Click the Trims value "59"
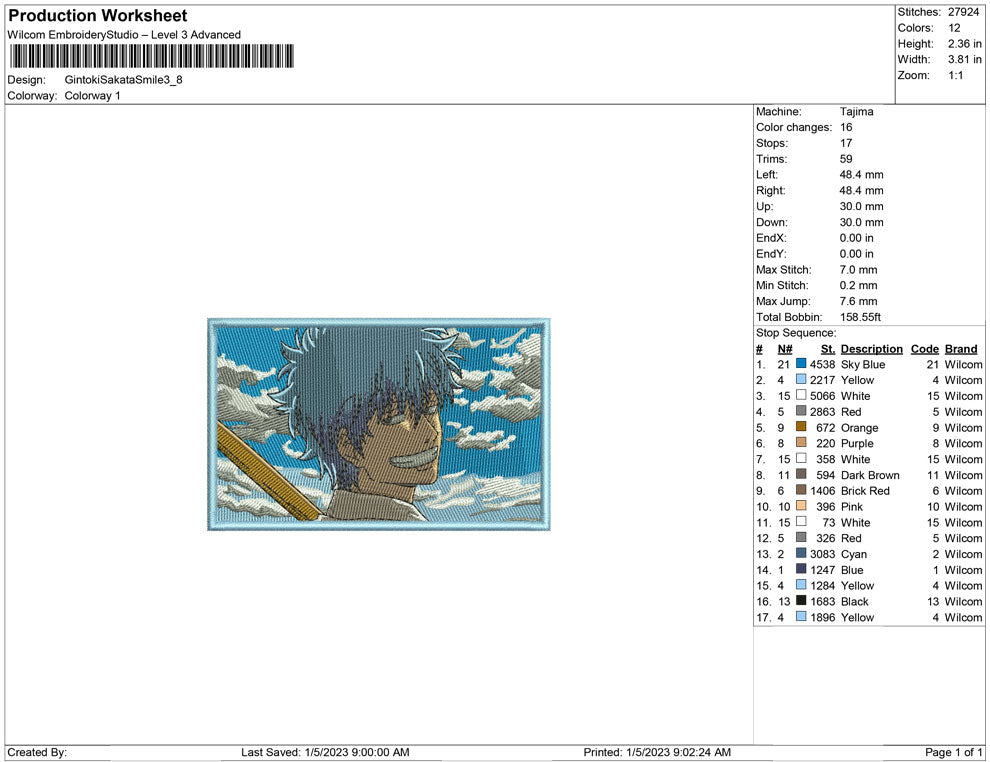This screenshot has width=990, height=762. coord(846,159)
